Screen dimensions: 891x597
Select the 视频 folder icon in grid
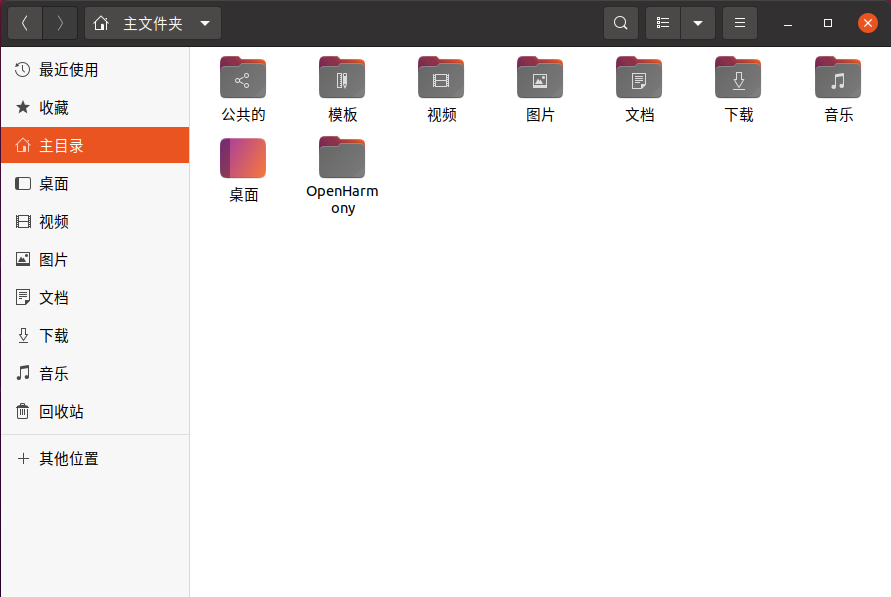[x=441, y=78]
